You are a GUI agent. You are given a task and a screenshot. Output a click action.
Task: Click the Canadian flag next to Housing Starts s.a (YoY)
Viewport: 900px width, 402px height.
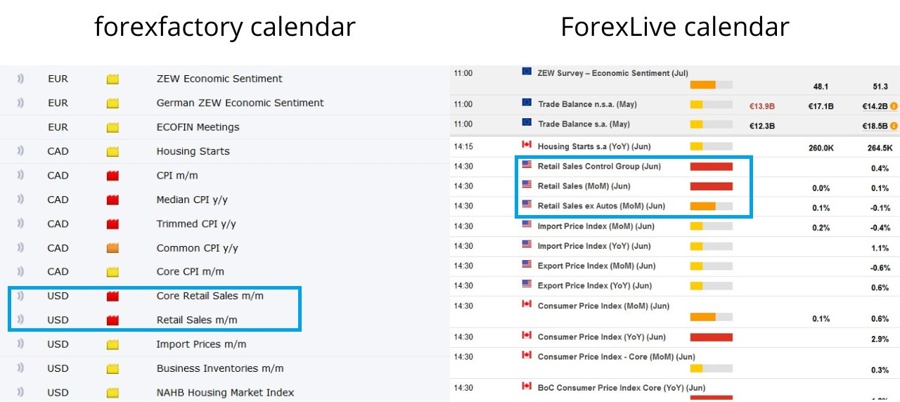point(527,145)
